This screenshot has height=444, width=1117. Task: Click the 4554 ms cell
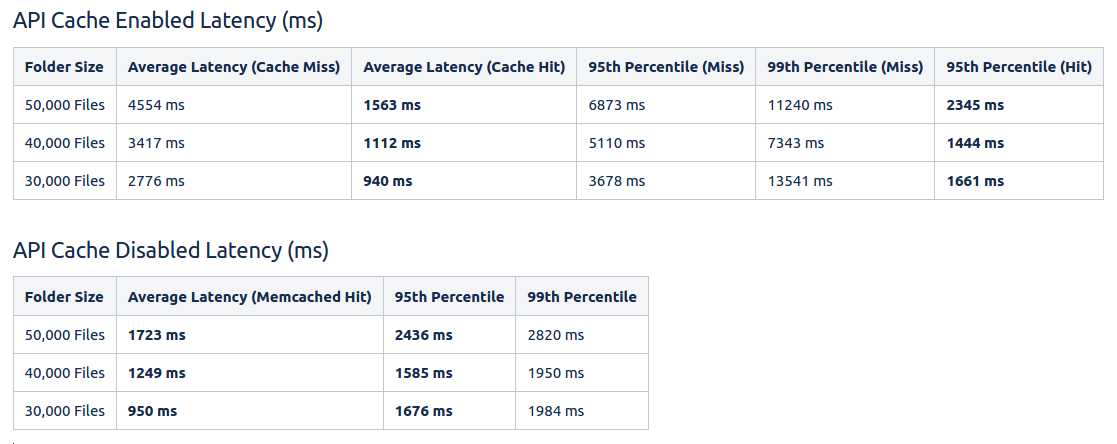click(156, 105)
